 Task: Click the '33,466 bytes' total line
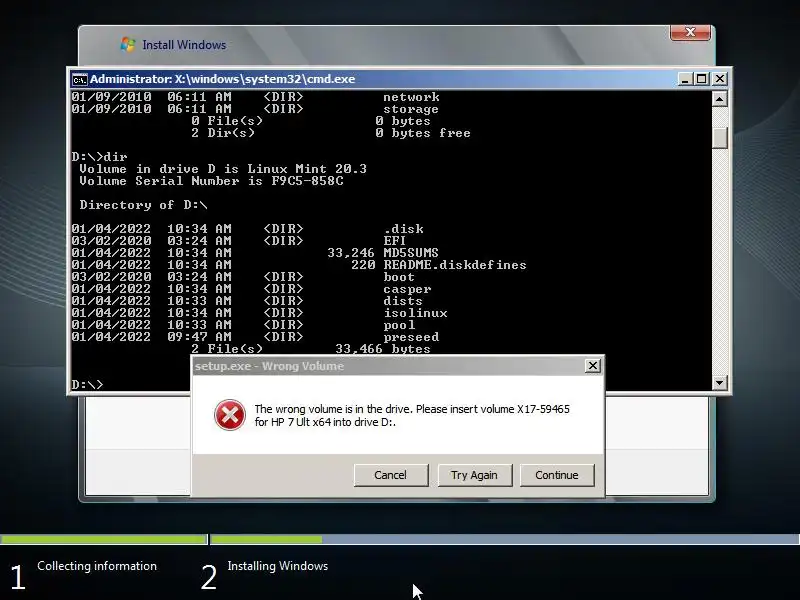[x=383, y=348]
